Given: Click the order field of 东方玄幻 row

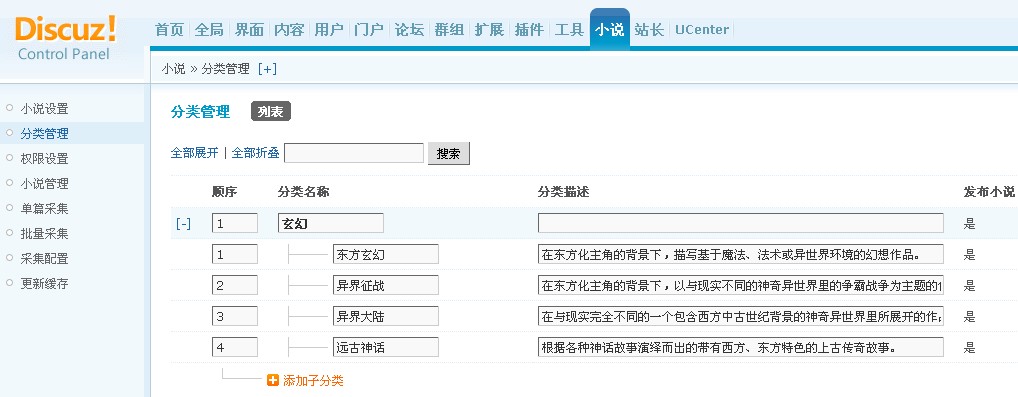Looking at the screenshot, I should tap(235, 254).
